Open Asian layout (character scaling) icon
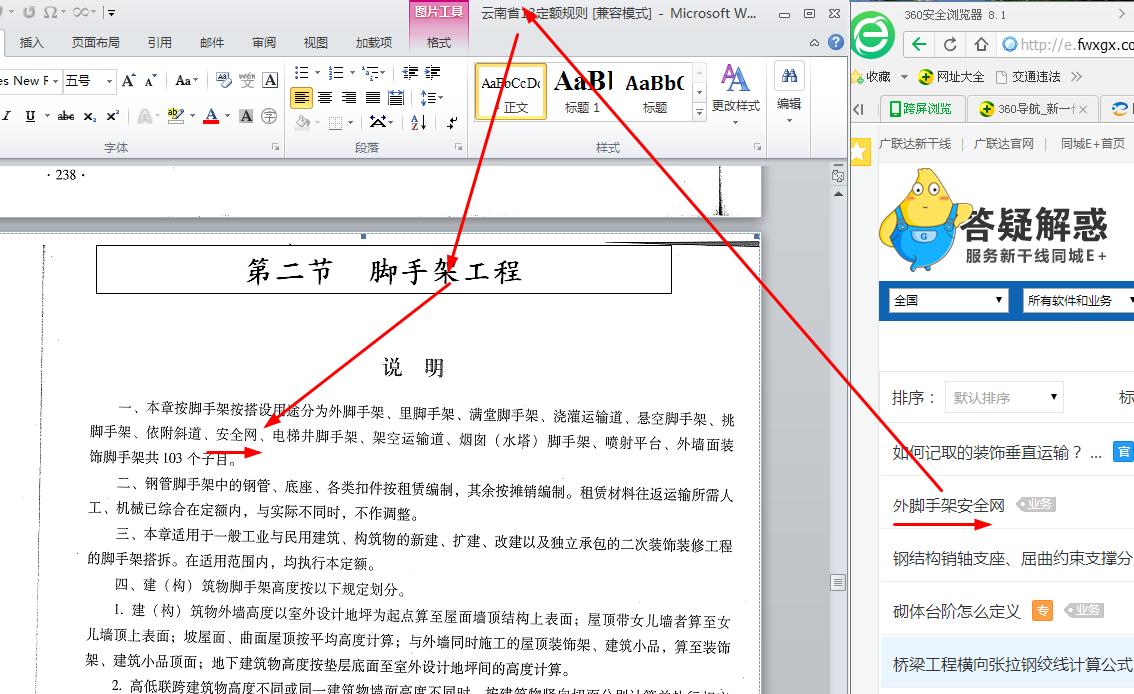The image size is (1134, 694). (x=380, y=122)
